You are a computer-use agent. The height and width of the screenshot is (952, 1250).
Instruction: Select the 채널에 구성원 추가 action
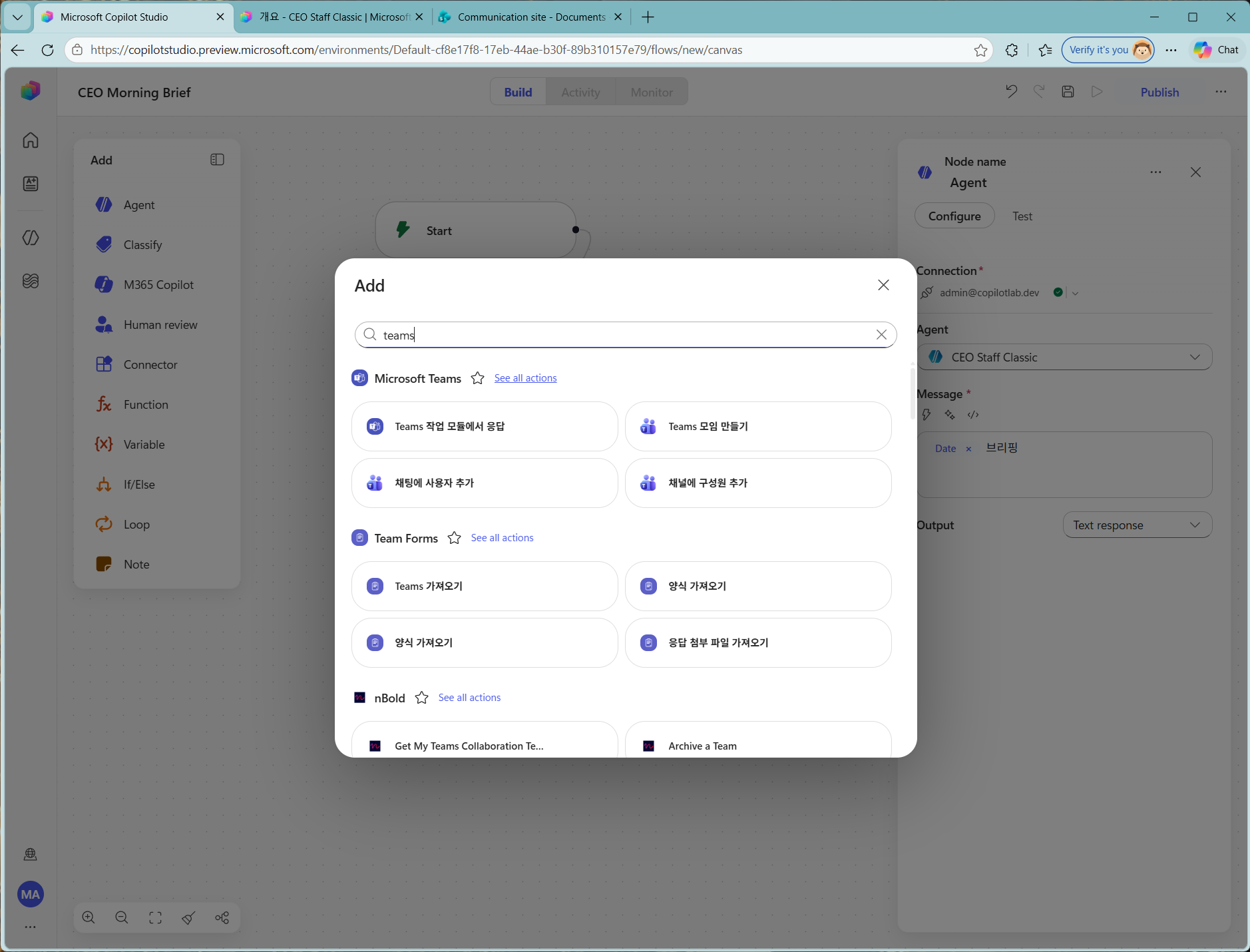pyautogui.click(x=758, y=483)
